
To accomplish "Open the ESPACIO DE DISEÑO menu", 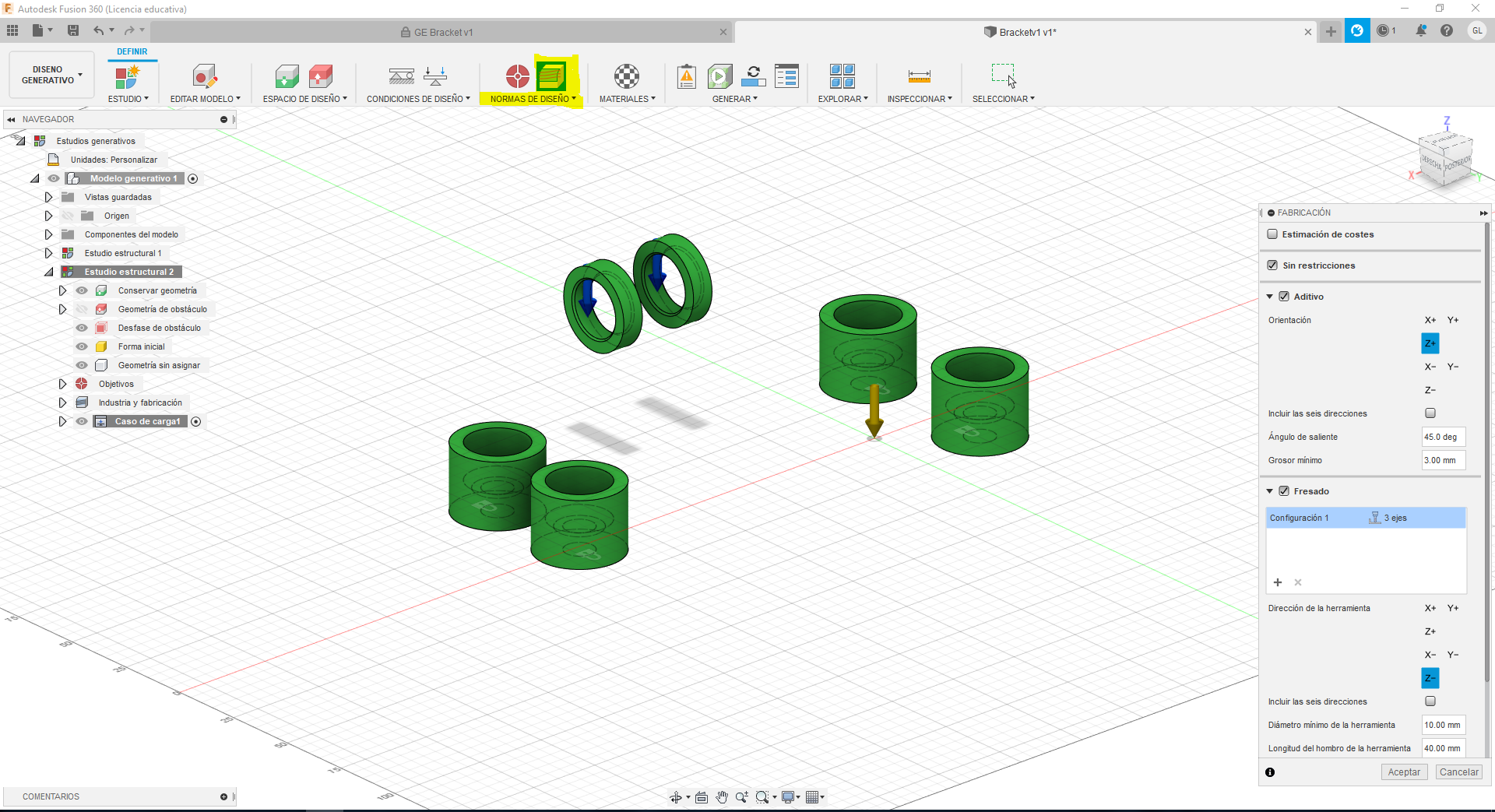I will click(305, 99).
